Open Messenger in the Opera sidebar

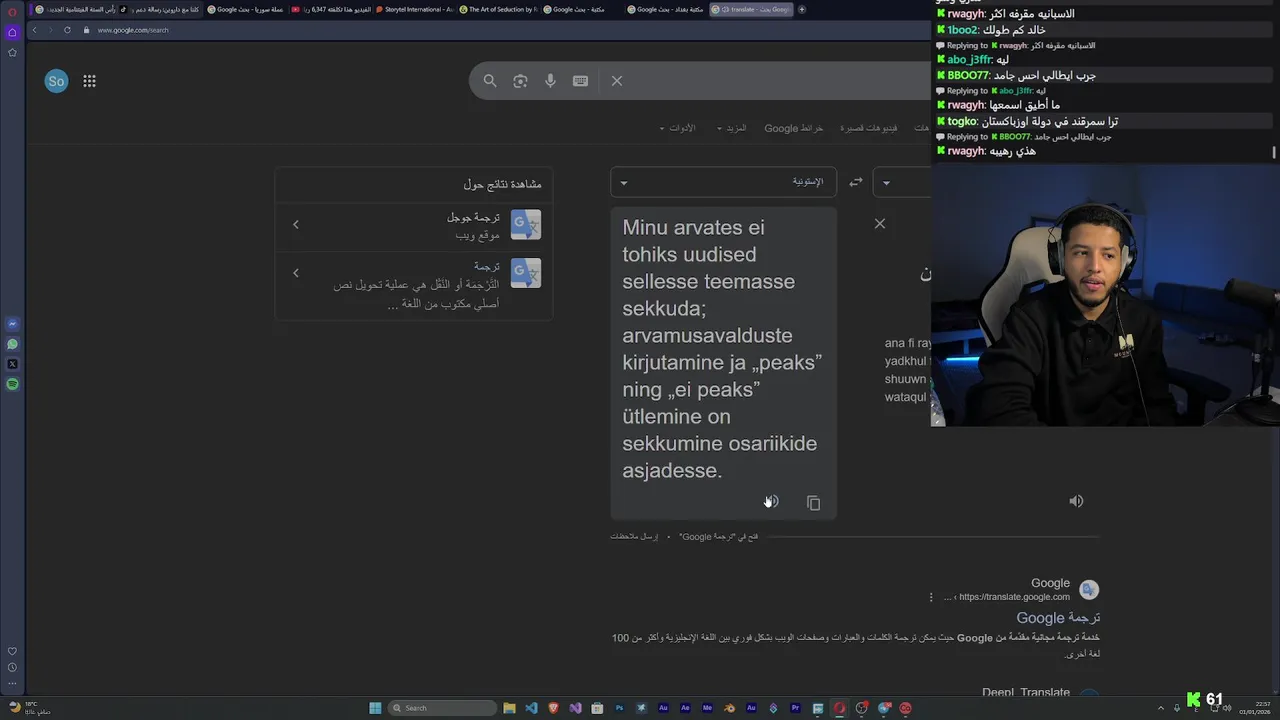[x=12, y=324]
